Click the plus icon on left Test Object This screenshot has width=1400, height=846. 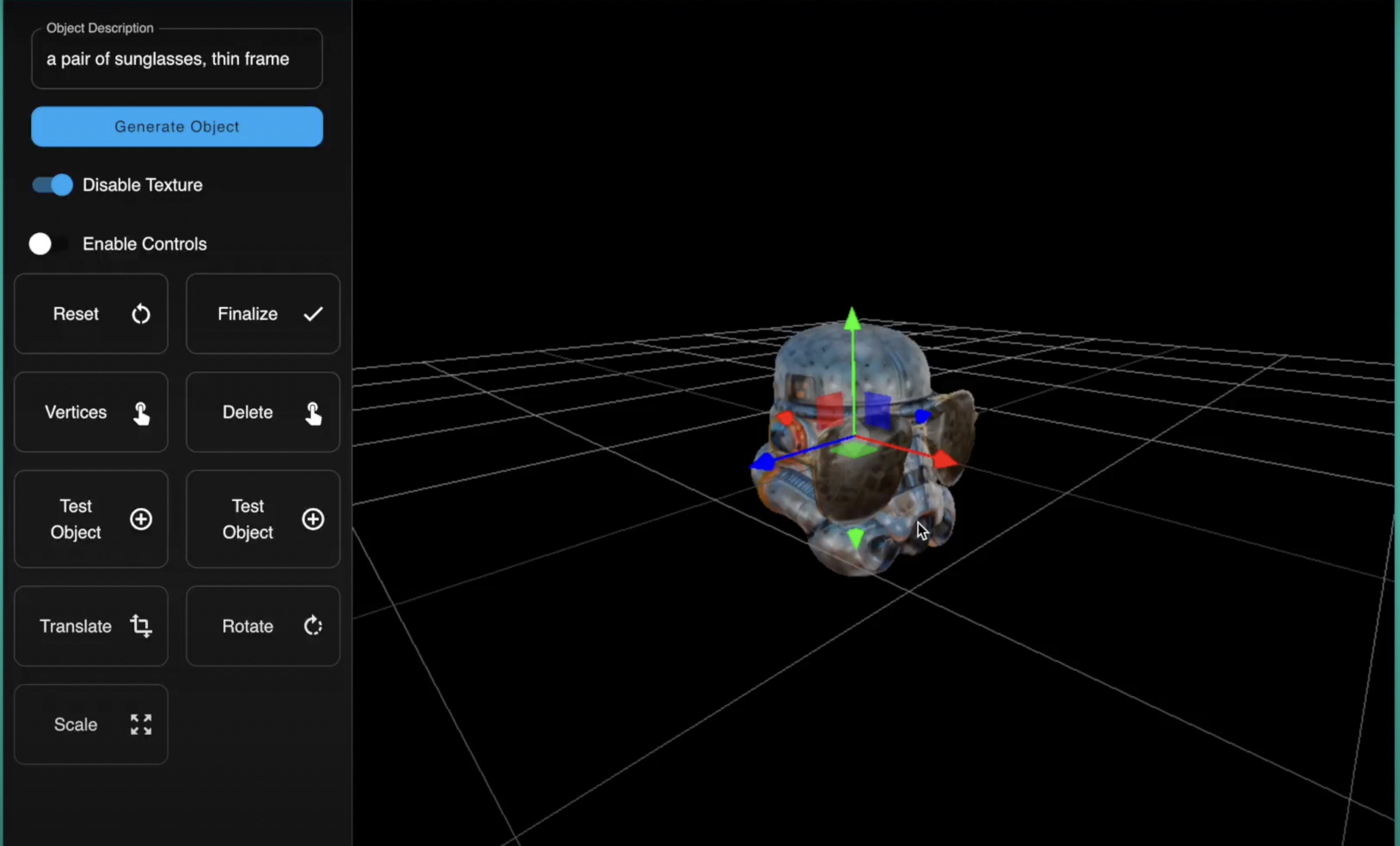point(141,519)
